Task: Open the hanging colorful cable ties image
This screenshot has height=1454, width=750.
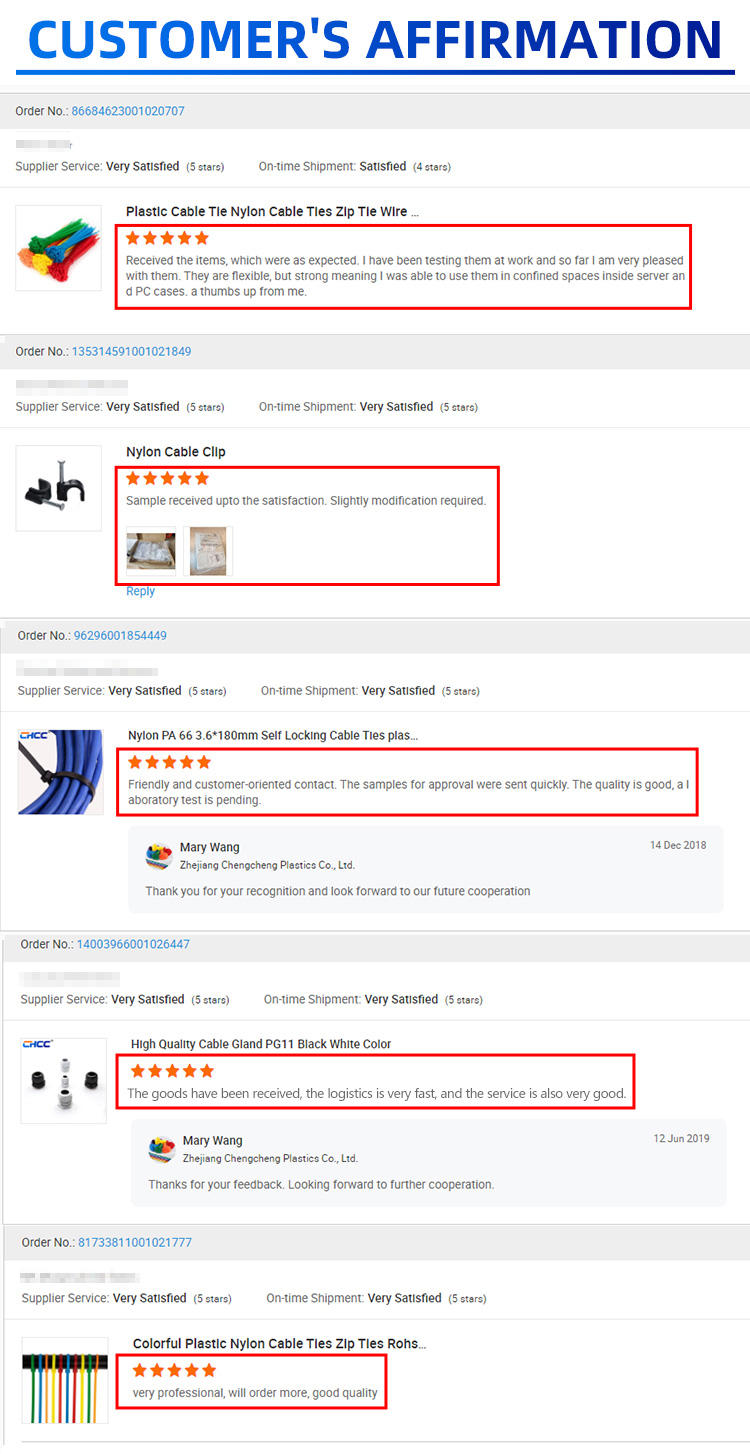Action: tap(65, 1380)
